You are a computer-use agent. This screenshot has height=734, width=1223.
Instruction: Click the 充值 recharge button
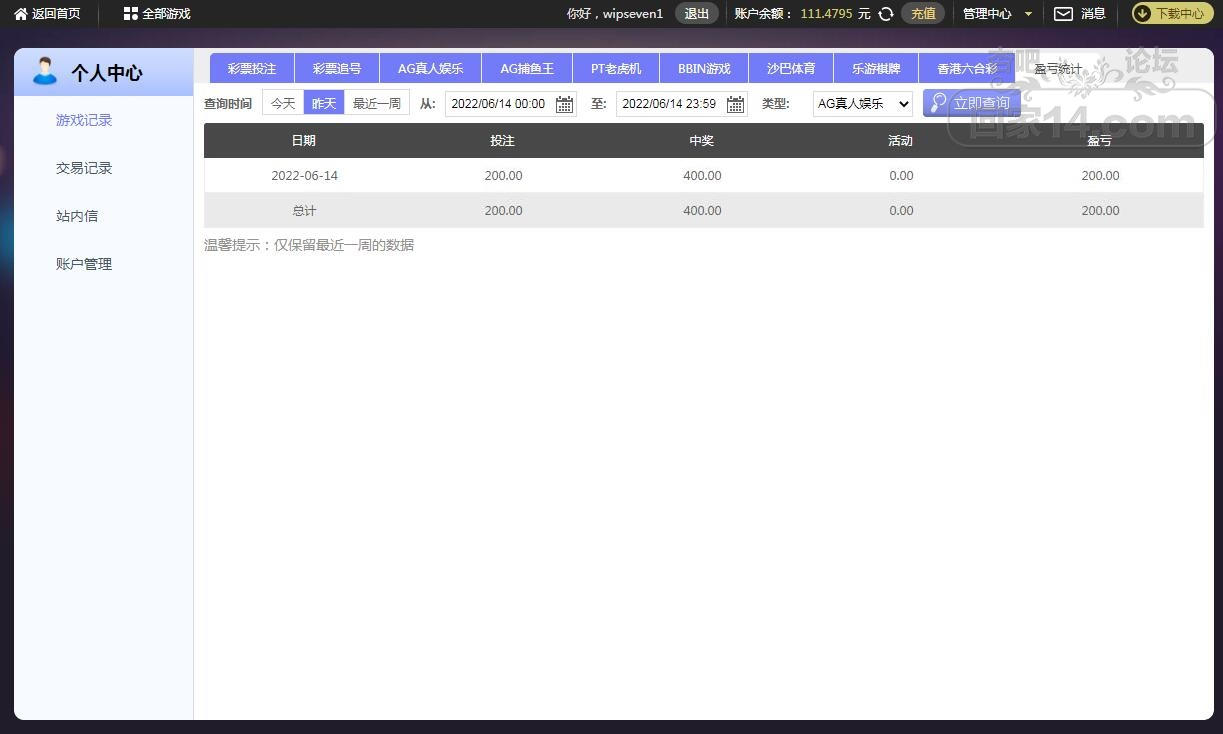pos(923,14)
